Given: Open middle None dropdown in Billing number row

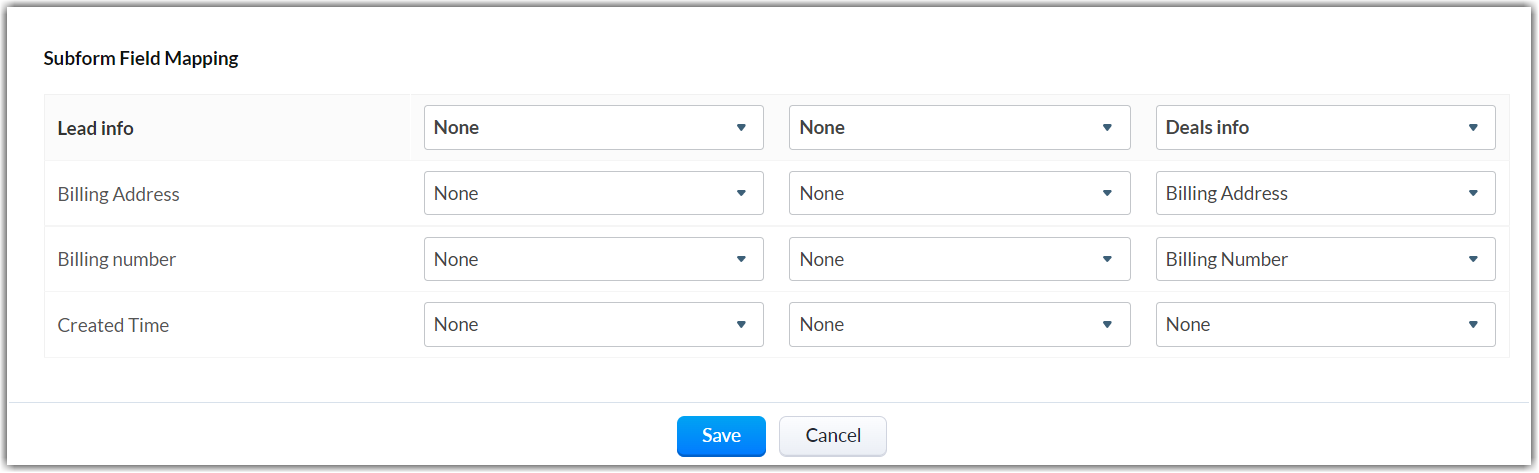Looking at the screenshot, I should [x=959, y=259].
